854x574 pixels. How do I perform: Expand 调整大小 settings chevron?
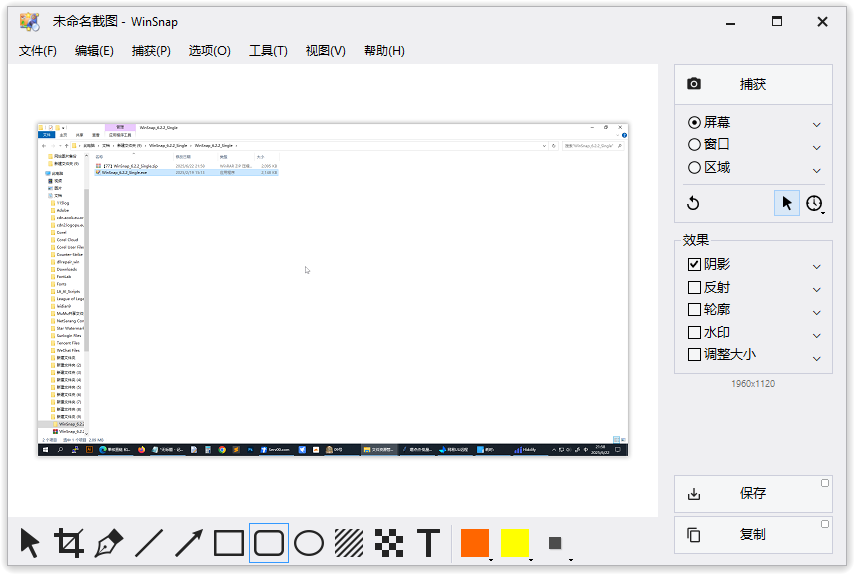click(816, 358)
